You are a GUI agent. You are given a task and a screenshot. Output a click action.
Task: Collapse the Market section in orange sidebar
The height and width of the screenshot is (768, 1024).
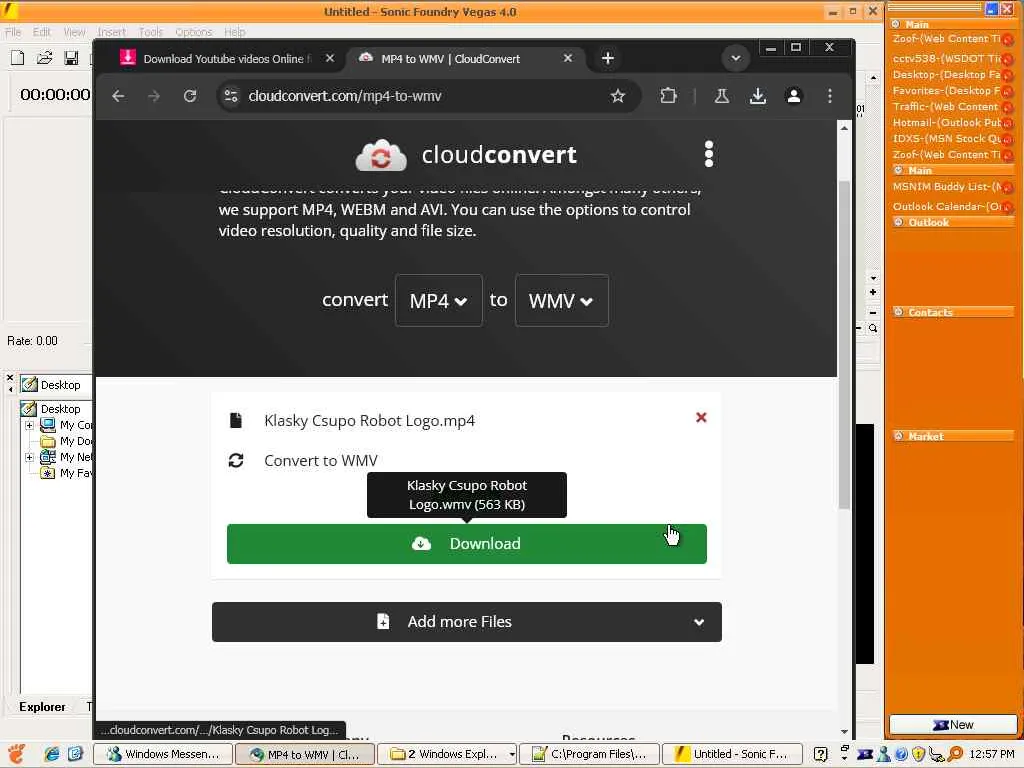899,436
